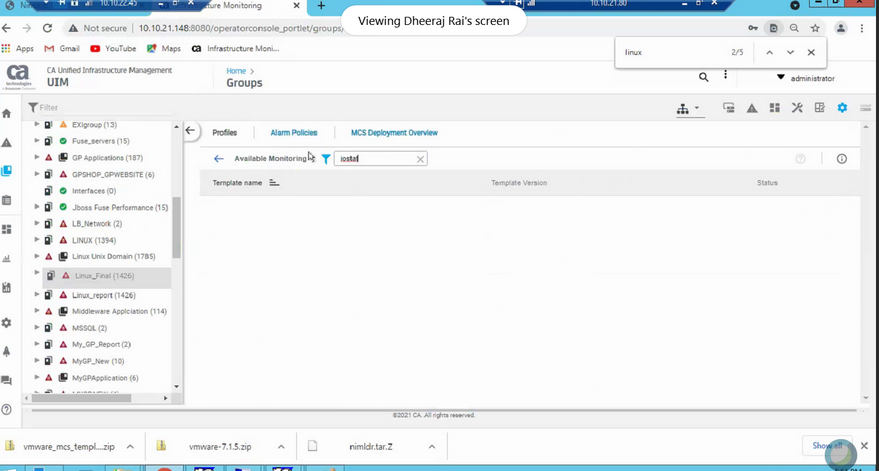Click the Home breadcrumb link
This screenshot has width=879, height=471.
pos(236,71)
